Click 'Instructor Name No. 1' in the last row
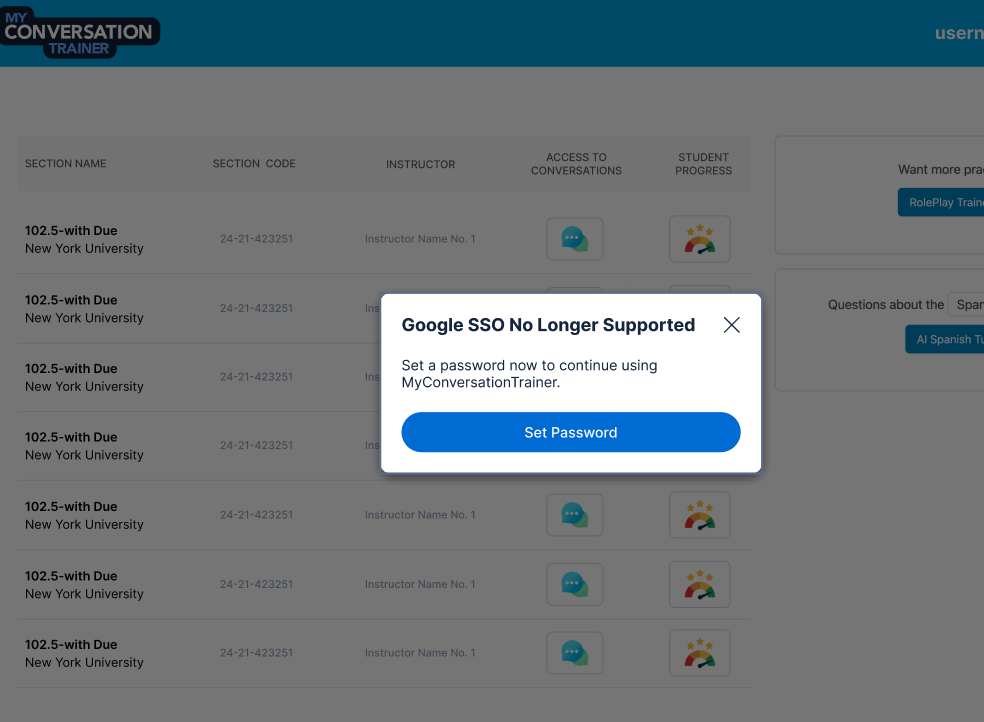This screenshot has height=722, width=984. pos(420,653)
